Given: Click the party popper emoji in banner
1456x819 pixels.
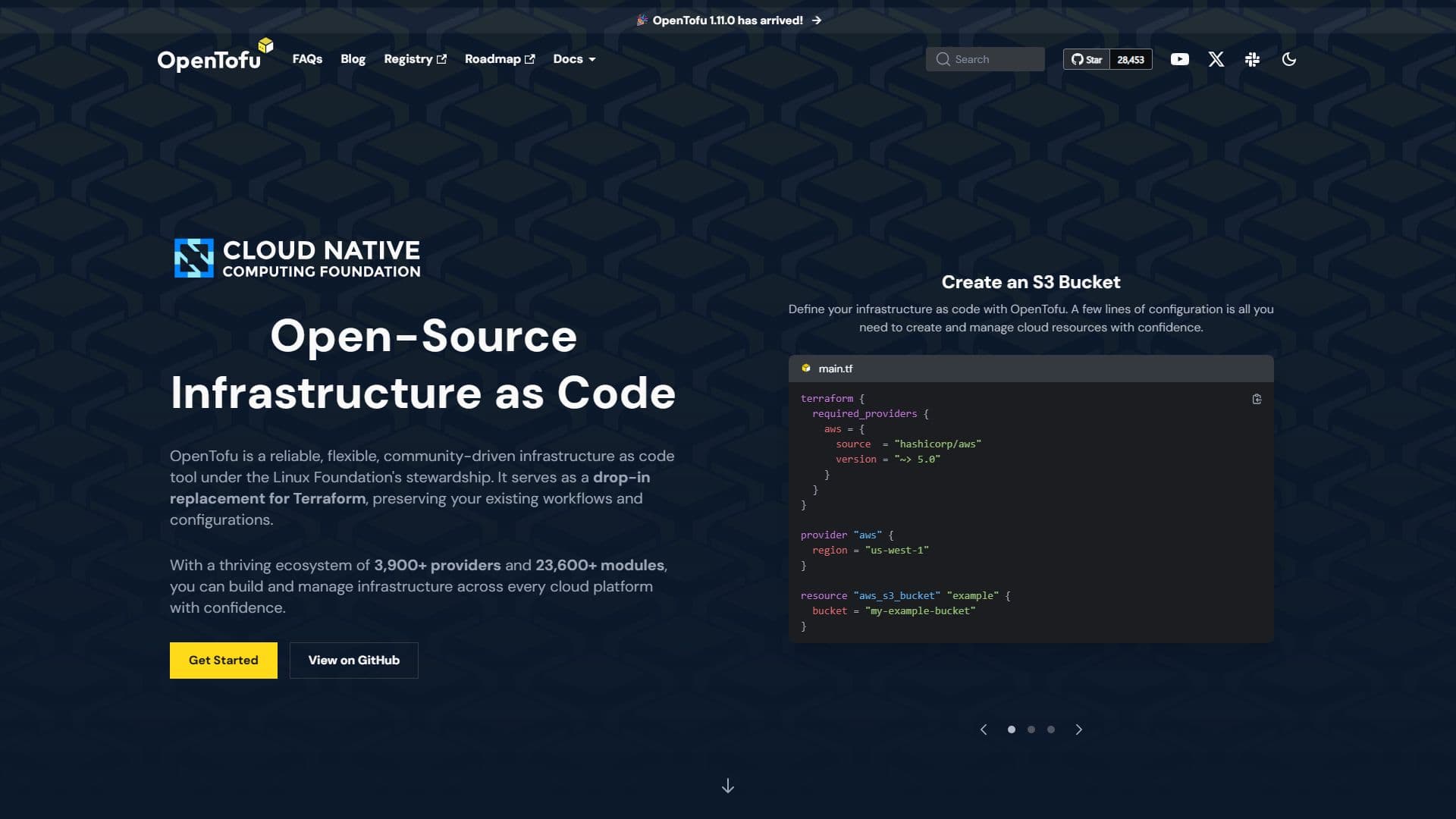Looking at the screenshot, I should 642,20.
